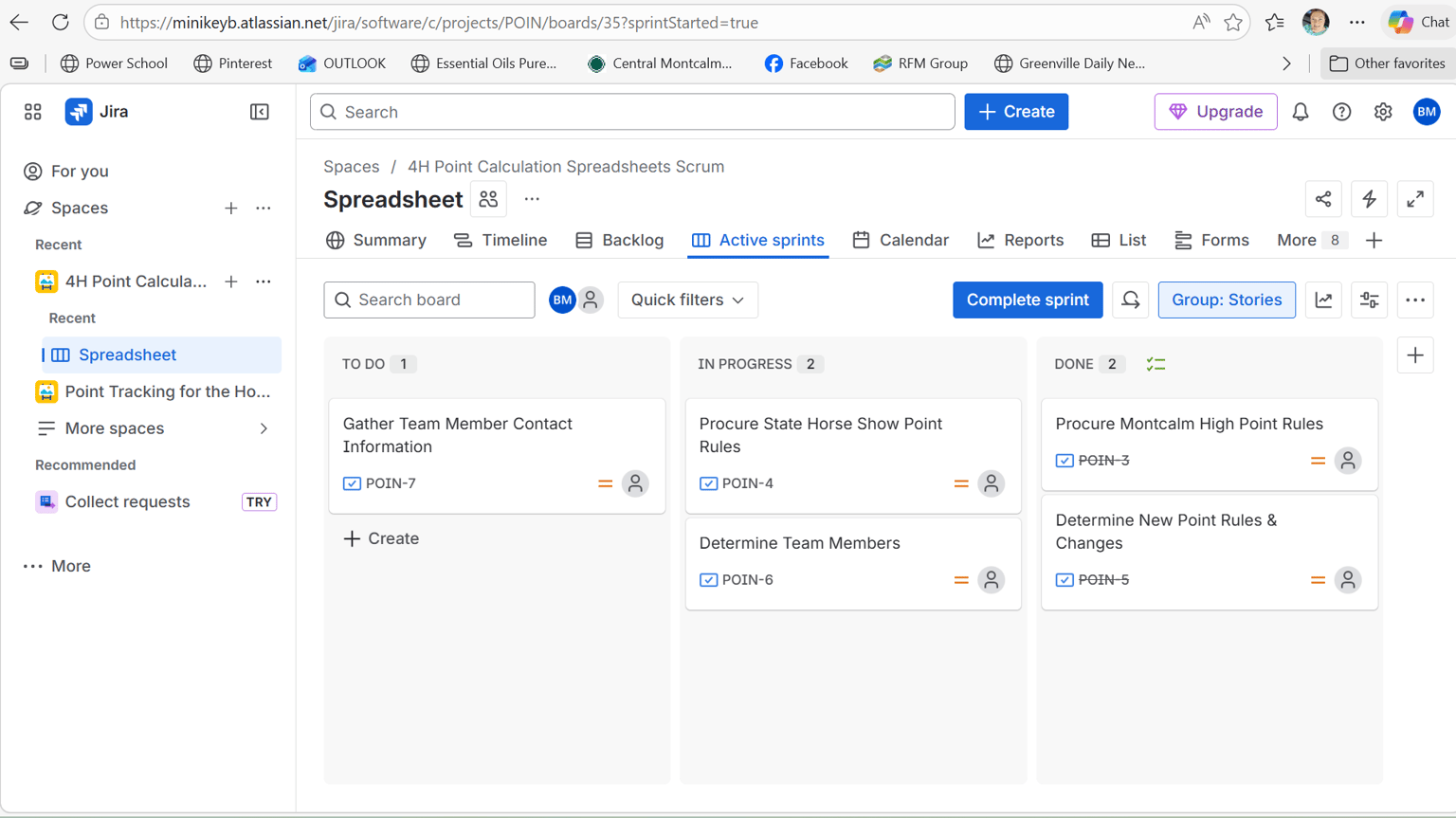
Task: Show more favorites bar chevron
Action: tap(1286, 64)
